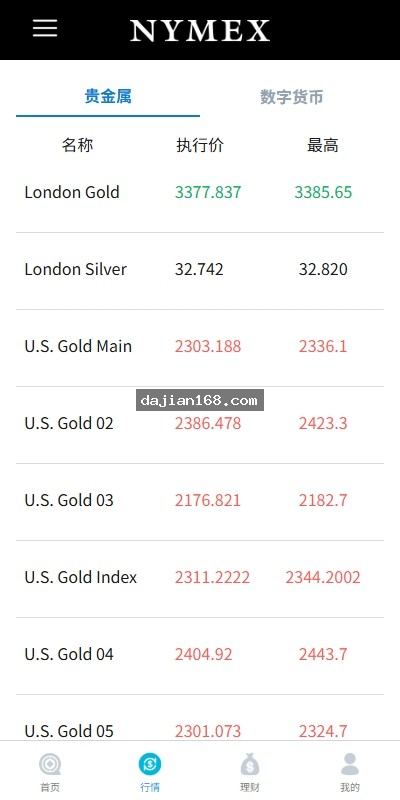Click the NYMEX logo

click(200, 31)
